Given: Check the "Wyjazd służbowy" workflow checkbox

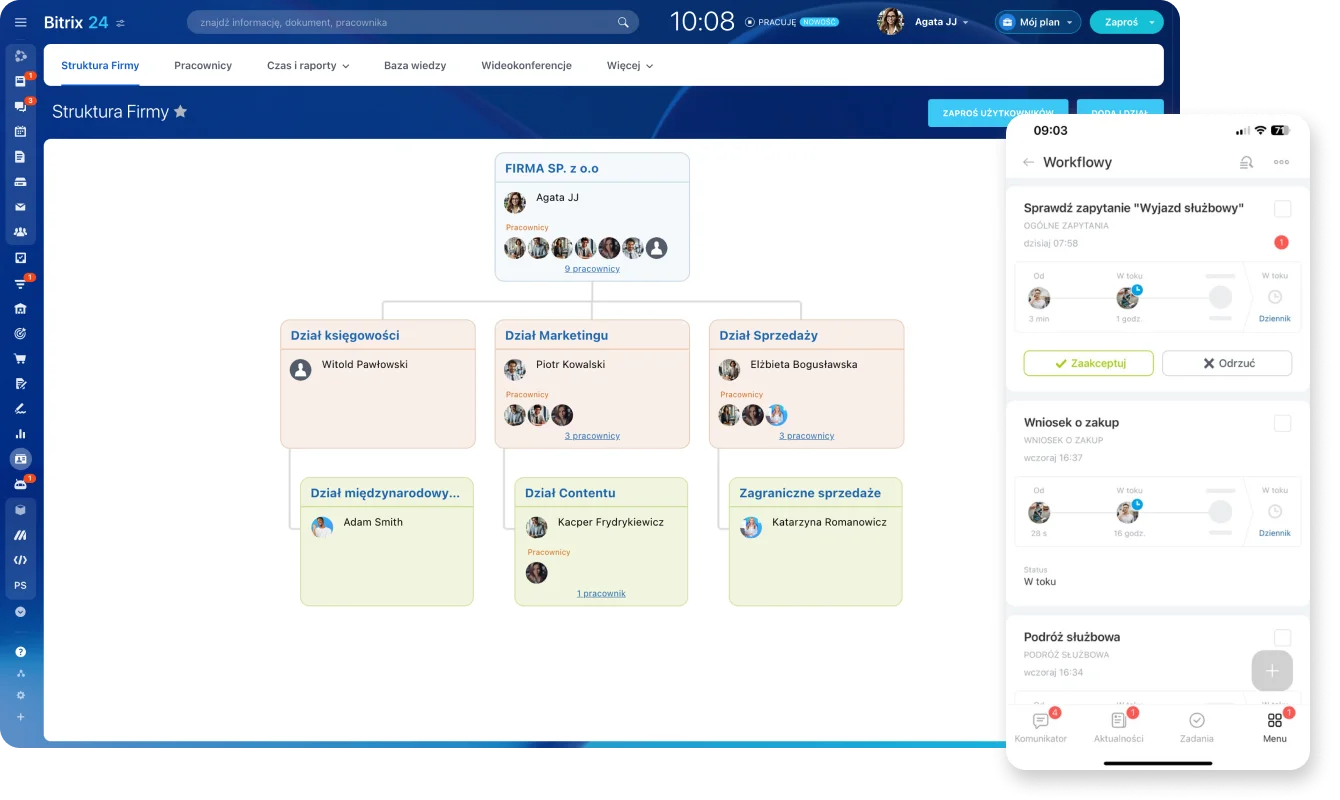Looking at the screenshot, I should (x=1282, y=209).
